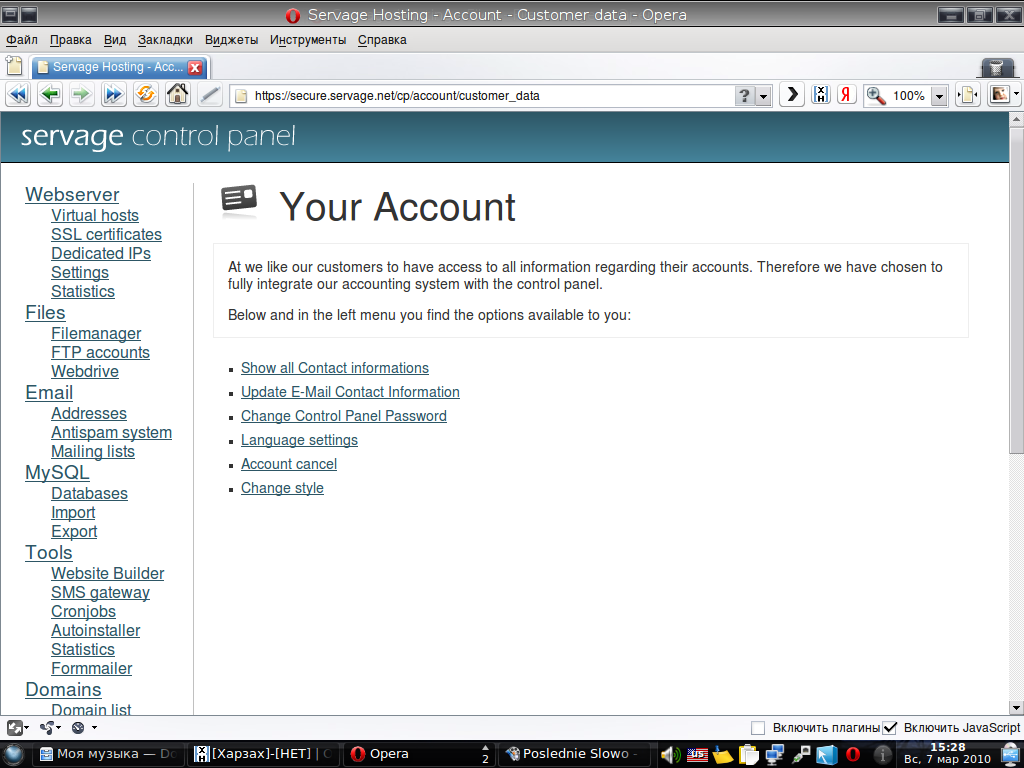Open Show all Contact informations link
Viewport: 1024px width, 768px height.
335,368
